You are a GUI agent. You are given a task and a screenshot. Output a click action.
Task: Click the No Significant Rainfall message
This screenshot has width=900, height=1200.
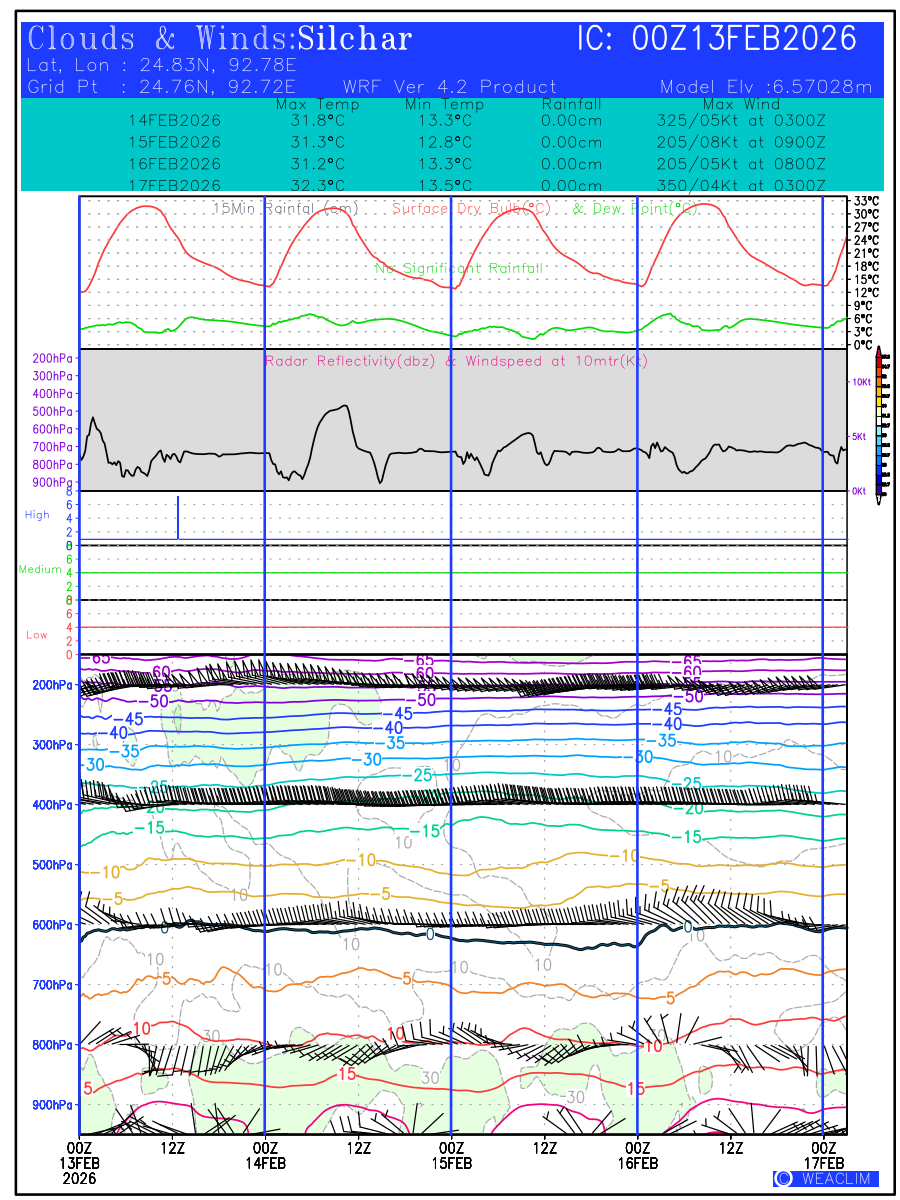[458, 268]
